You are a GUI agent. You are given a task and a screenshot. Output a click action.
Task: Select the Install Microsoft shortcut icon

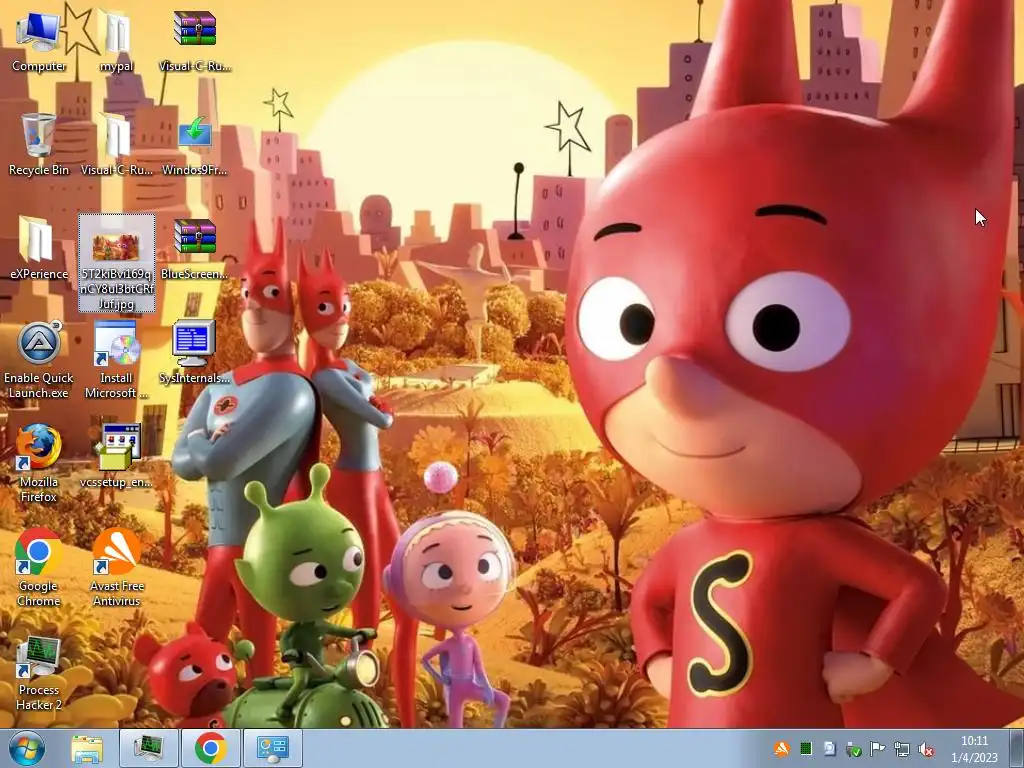pyautogui.click(x=116, y=359)
